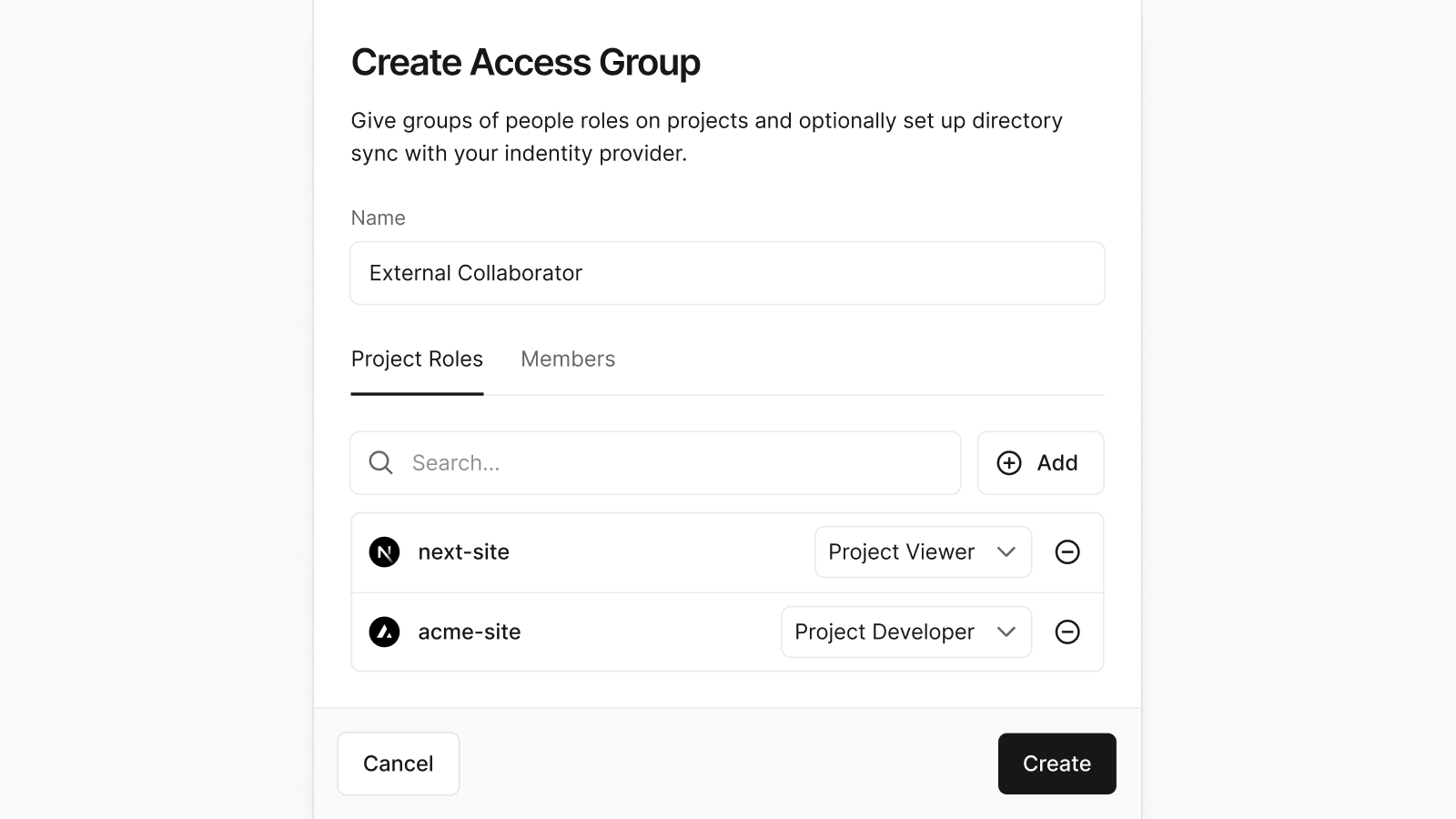This screenshot has width=1456, height=819.
Task: Click the Add button to include a project
Action: tap(1040, 462)
